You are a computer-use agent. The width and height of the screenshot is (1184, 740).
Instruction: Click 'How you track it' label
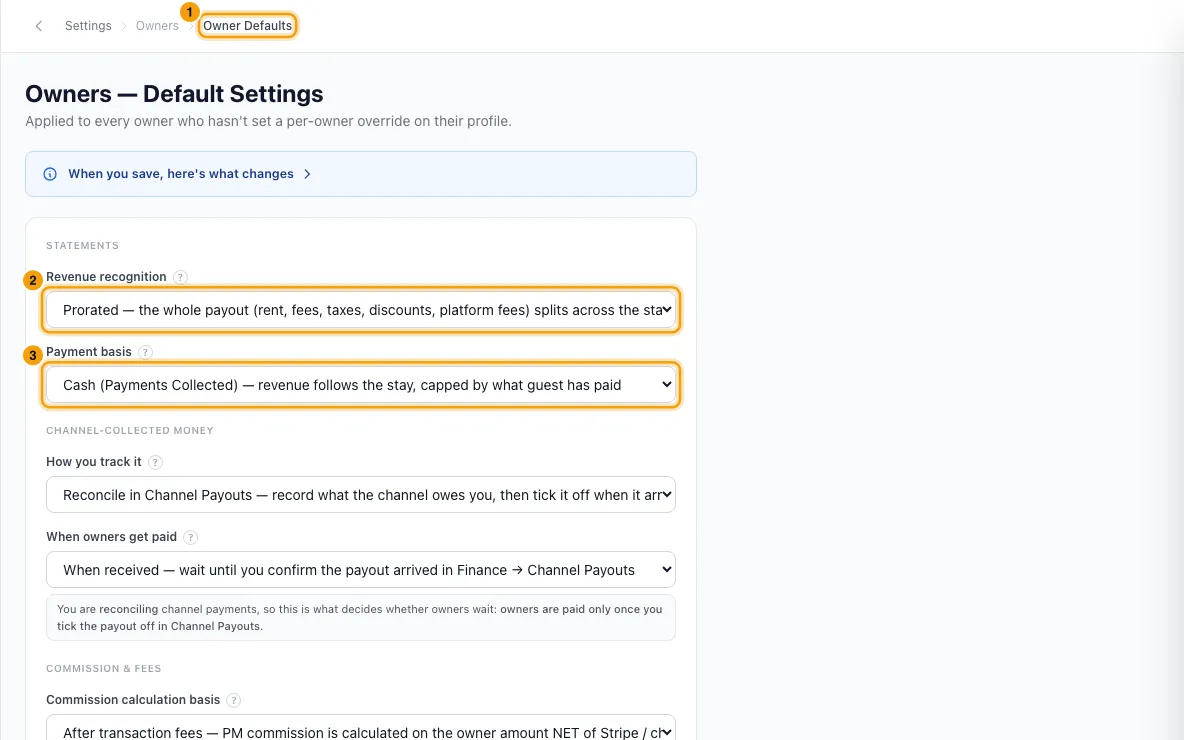94,461
